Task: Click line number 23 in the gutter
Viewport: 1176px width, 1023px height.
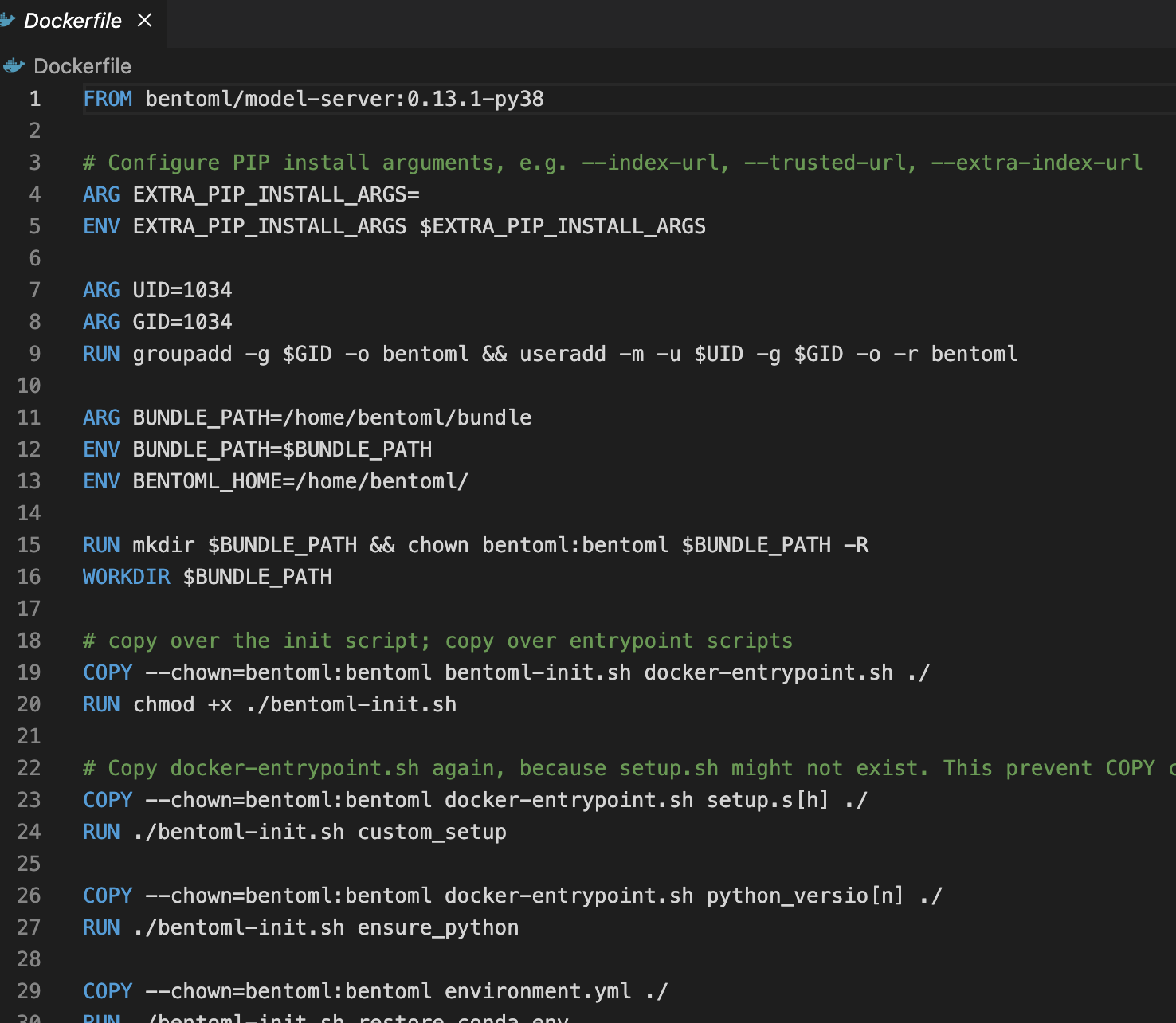Action: pos(29,800)
